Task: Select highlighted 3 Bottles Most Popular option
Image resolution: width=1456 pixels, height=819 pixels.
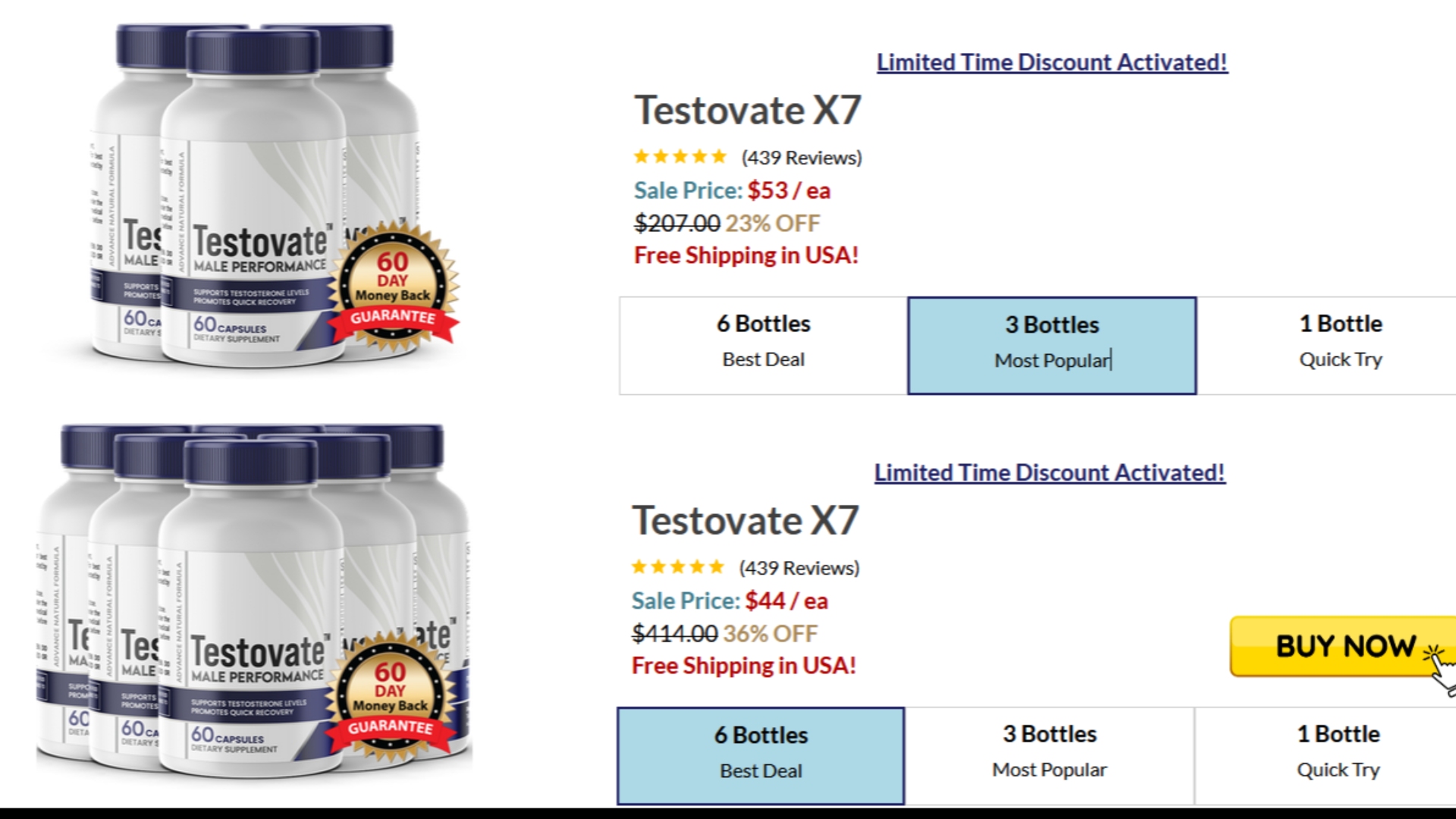Action: point(1052,346)
